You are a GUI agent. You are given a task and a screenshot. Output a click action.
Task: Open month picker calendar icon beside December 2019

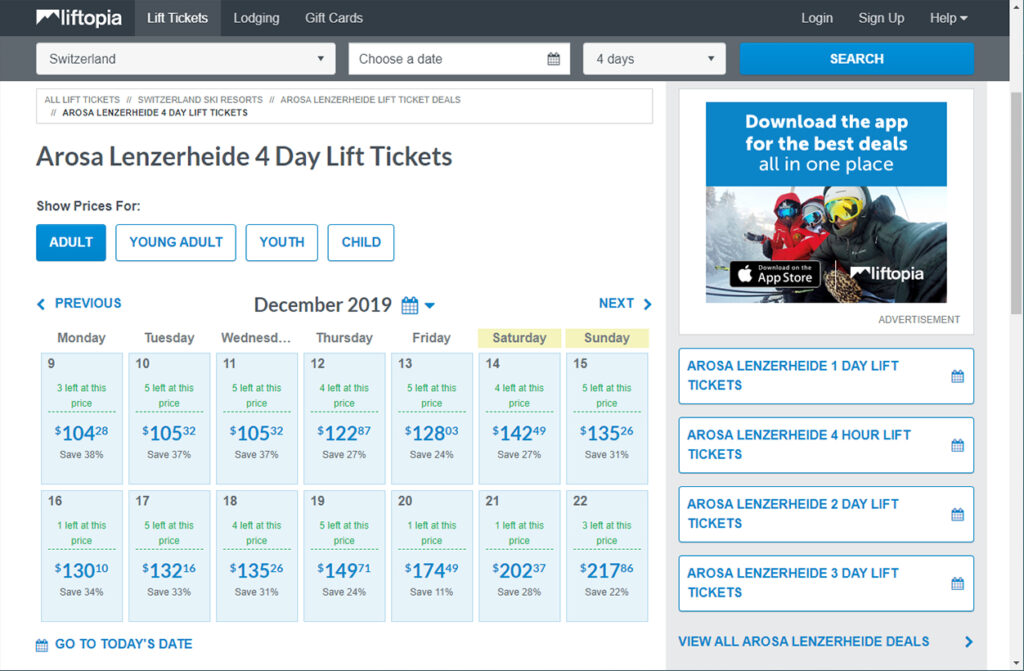tap(409, 305)
